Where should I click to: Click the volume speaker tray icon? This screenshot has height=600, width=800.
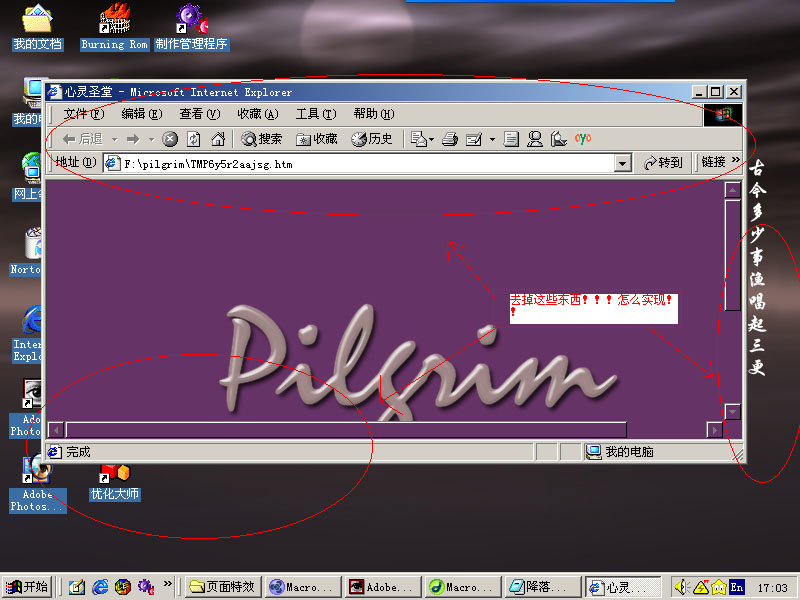680,587
